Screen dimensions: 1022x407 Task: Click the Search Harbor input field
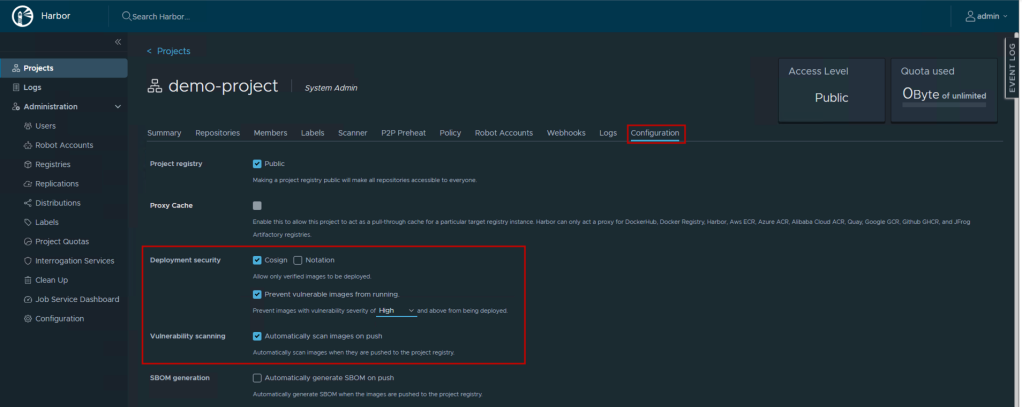tap(200, 17)
